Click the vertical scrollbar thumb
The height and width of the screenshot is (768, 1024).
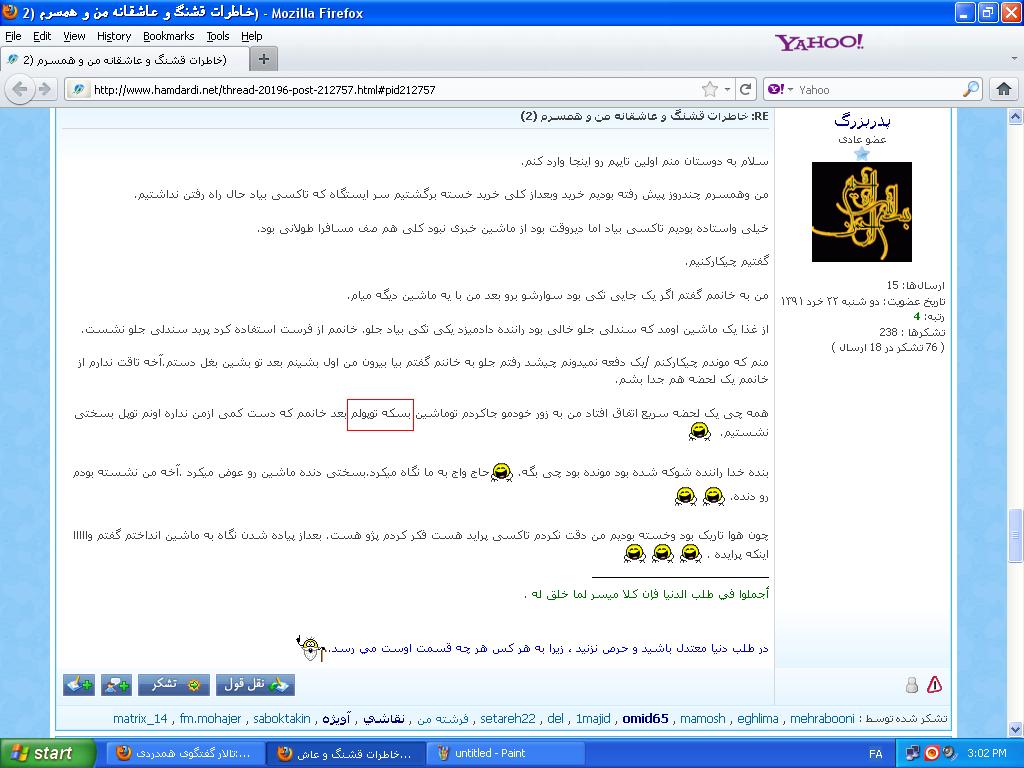click(1016, 536)
